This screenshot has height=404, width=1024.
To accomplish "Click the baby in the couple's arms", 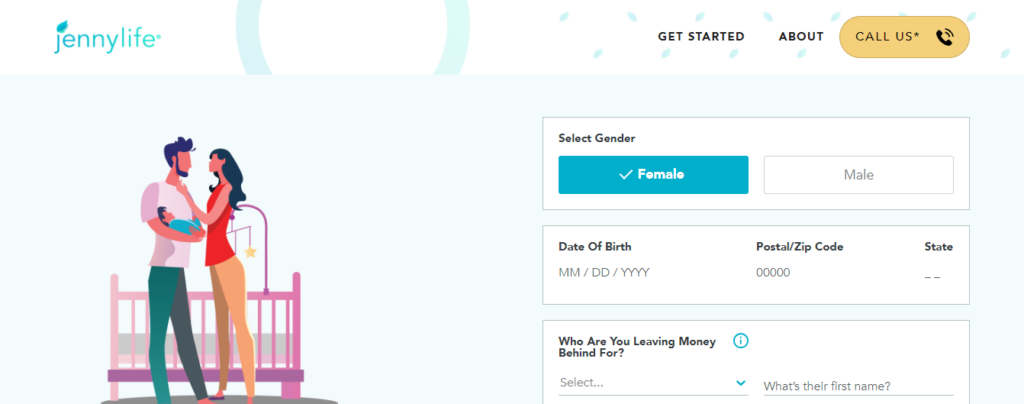I will [182, 225].
